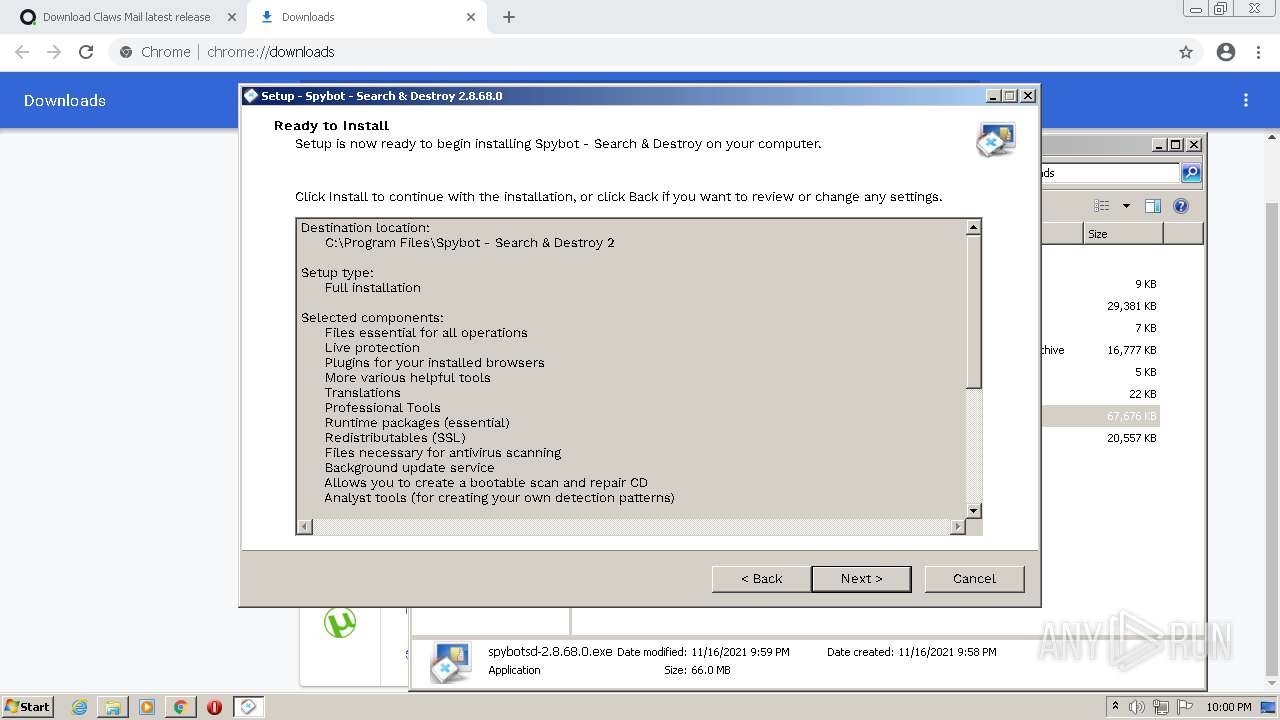Viewport: 1280px width, 720px height.
Task: Click Chrome back arrow
Action: point(22,52)
